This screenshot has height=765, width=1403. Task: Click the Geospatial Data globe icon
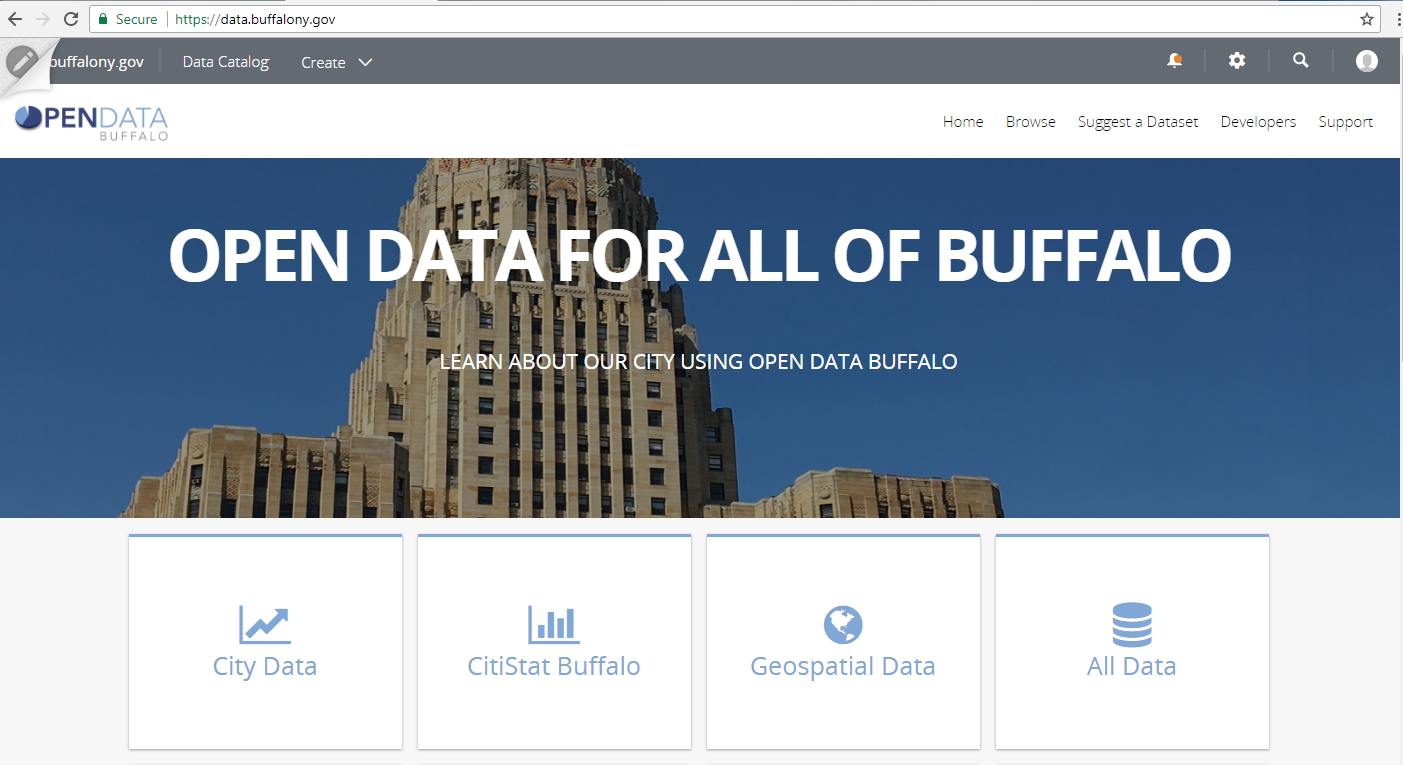[x=843, y=625]
